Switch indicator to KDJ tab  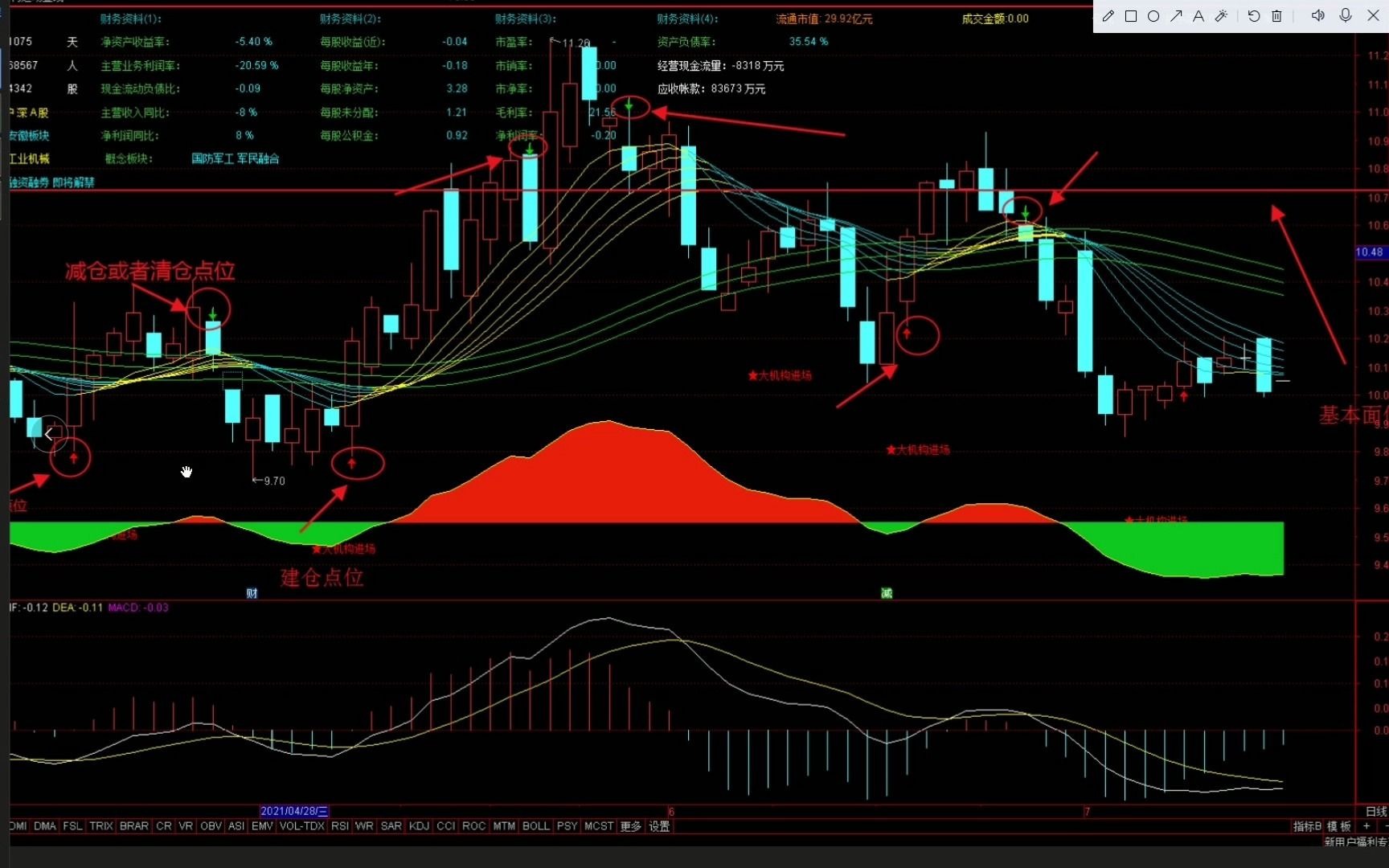click(419, 825)
